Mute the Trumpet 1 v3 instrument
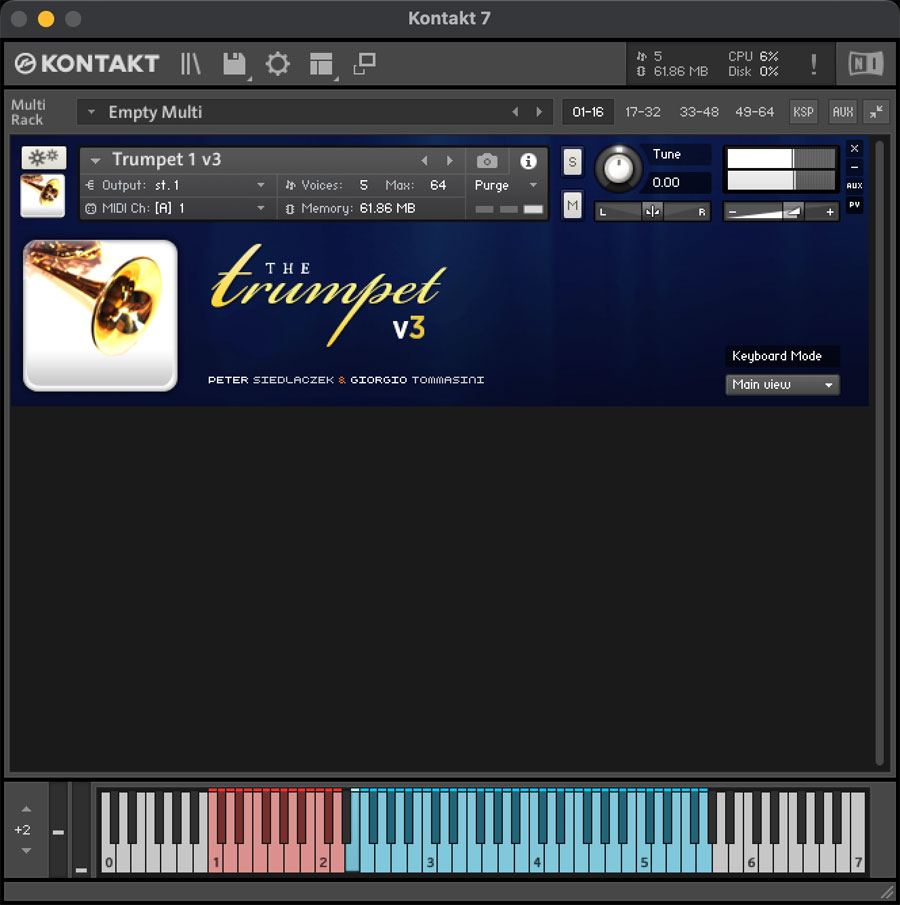900x905 pixels. (572, 205)
